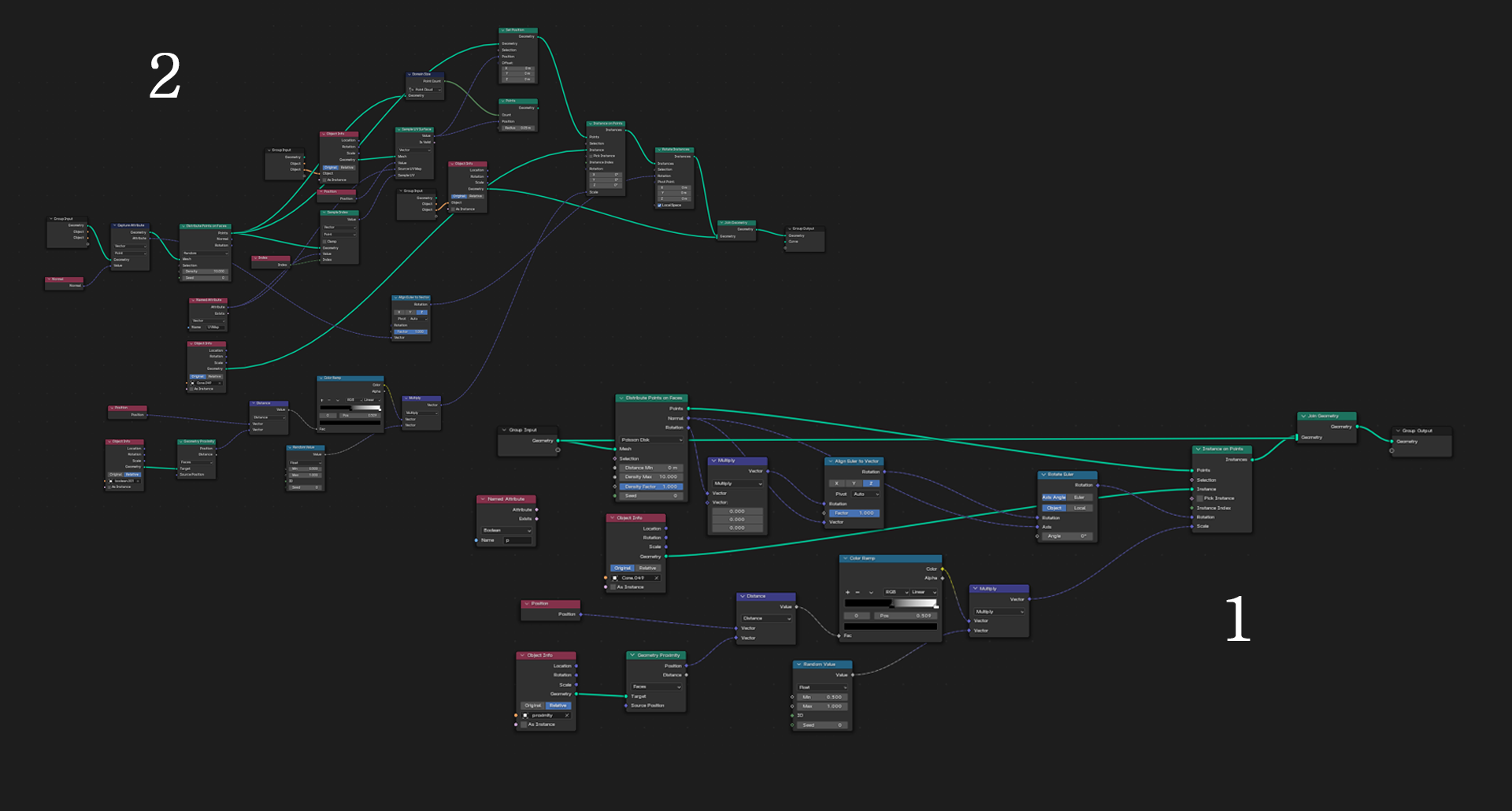Click the Fac input socket of the large Color Ramp node
This screenshot has height=811, width=1512.
[839, 635]
